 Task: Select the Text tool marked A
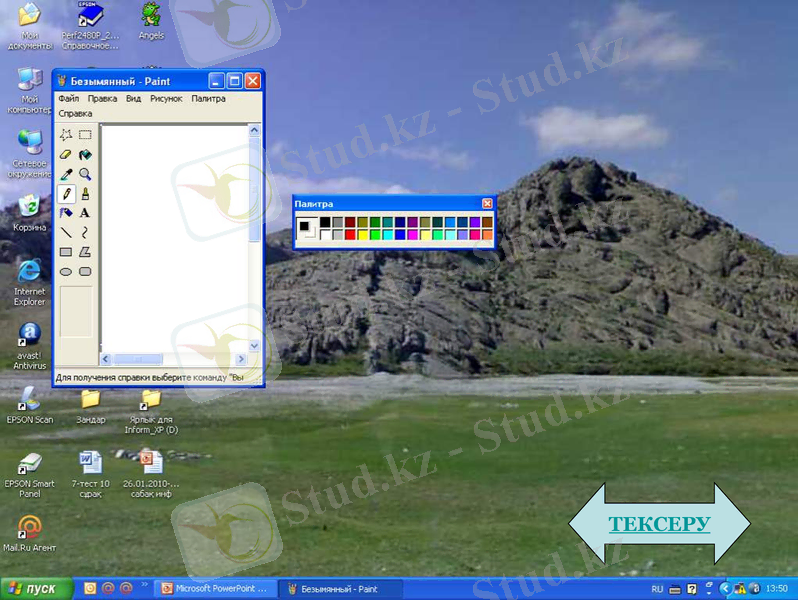click(x=85, y=212)
